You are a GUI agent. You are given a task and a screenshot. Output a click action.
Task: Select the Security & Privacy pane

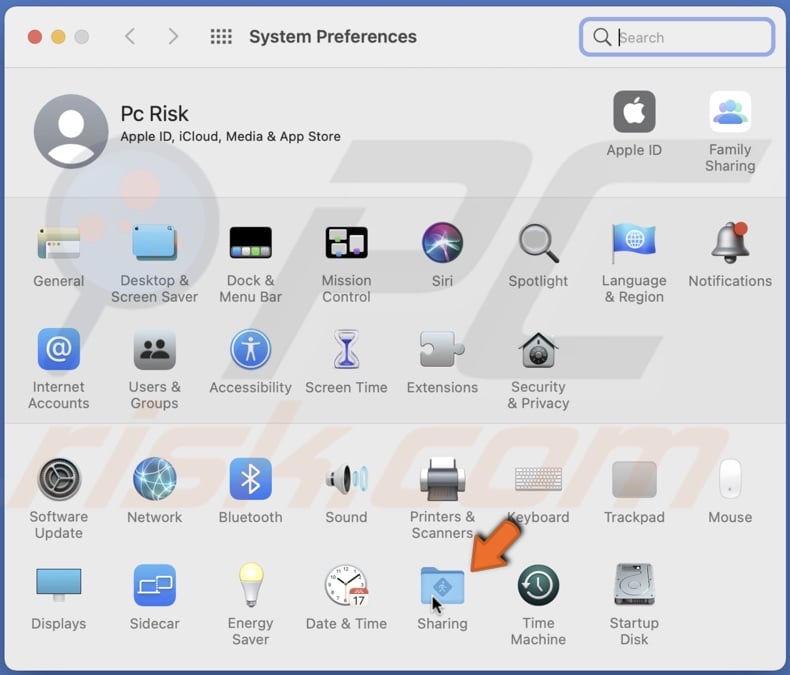click(x=538, y=351)
